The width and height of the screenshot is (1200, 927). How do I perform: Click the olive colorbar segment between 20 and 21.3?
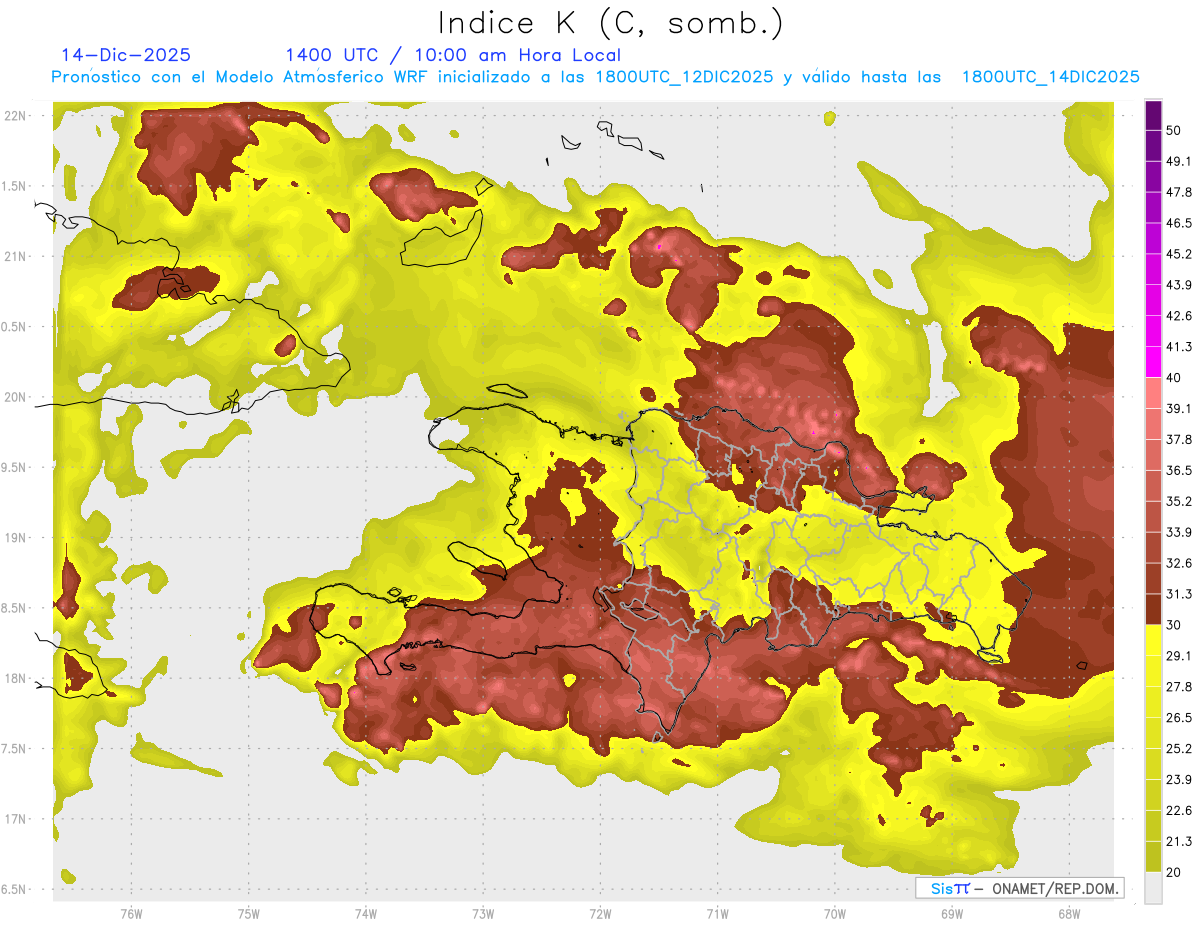click(1153, 856)
